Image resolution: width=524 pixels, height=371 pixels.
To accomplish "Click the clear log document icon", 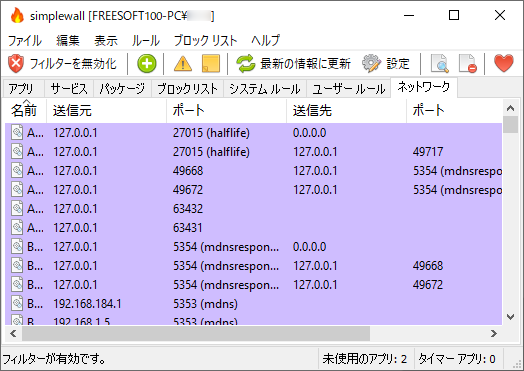I will coord(467,64).
